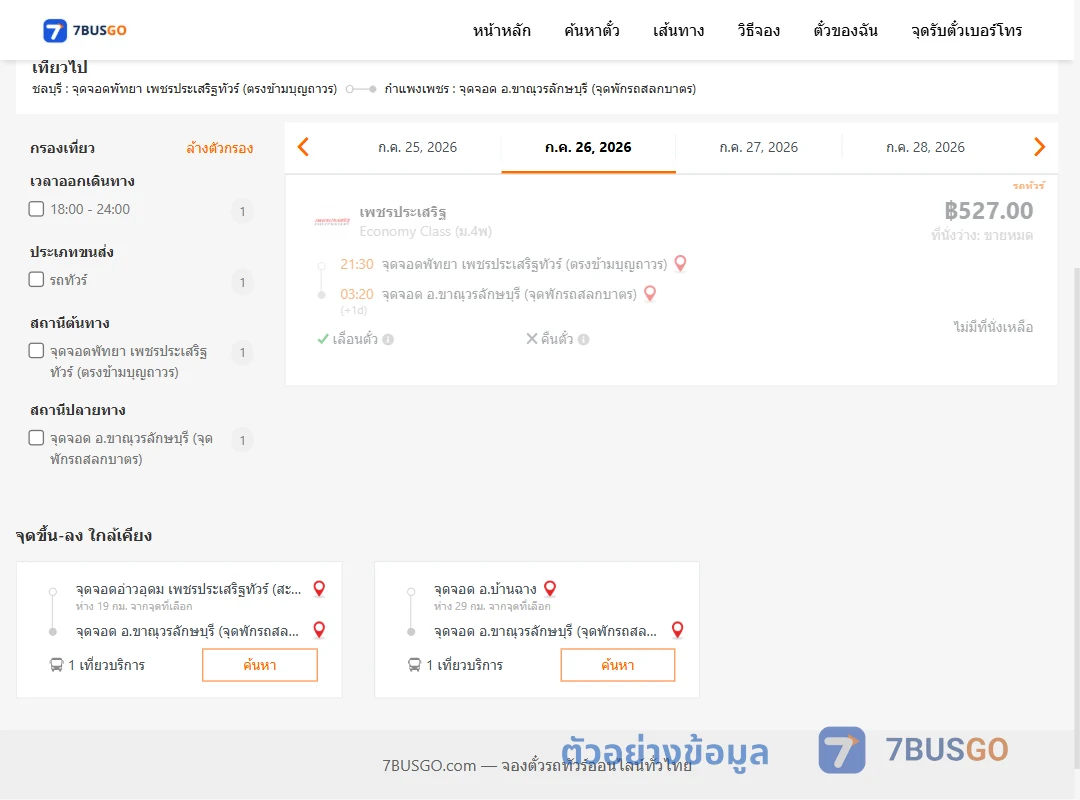Click the footer 7BUSGO logo
Image resolution: width=1080 pixels, height=800 pixels.
point(913,750)
